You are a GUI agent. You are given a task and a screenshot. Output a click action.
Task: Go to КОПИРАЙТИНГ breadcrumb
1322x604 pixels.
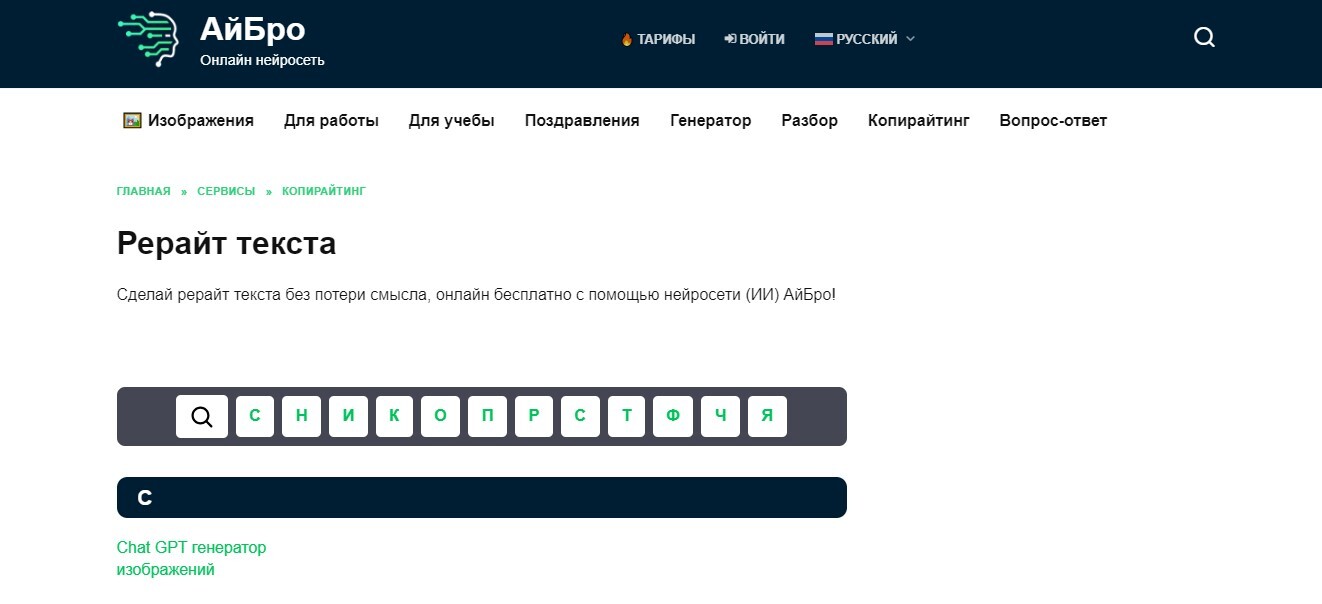tap(324, 191)
